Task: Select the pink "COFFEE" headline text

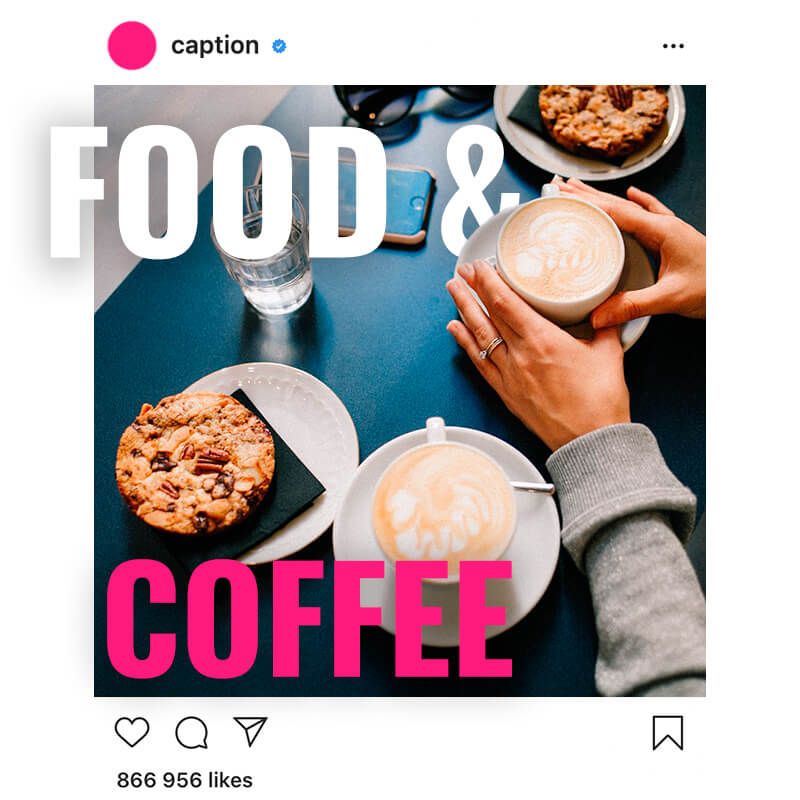Action: pos(309,619)
